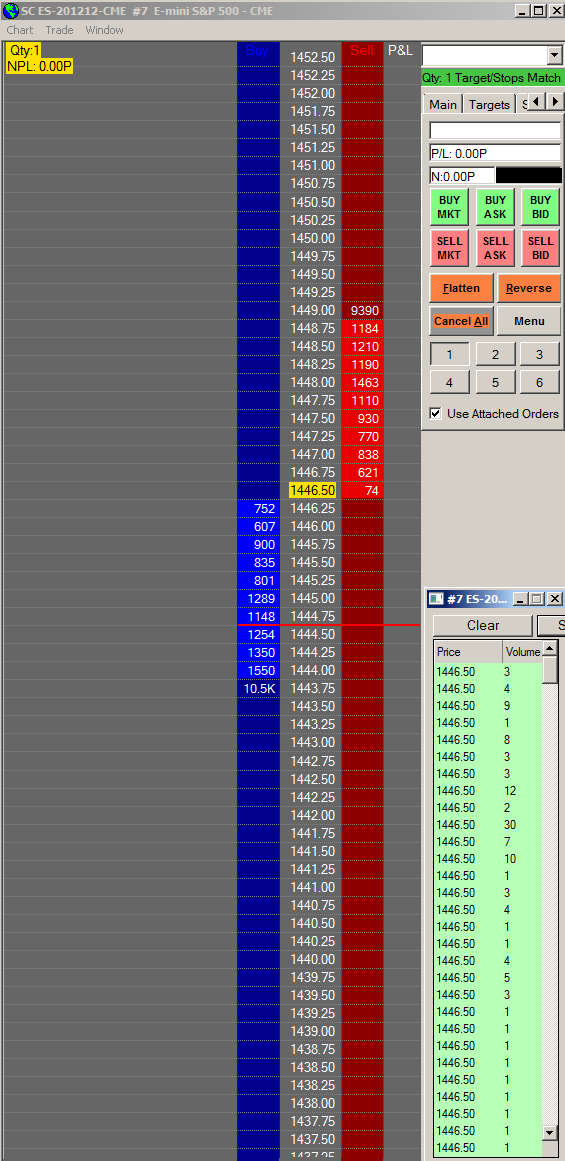Select quantity preset button 1
The width and height of the screenshot is (565, 1161).
point(449,355)
